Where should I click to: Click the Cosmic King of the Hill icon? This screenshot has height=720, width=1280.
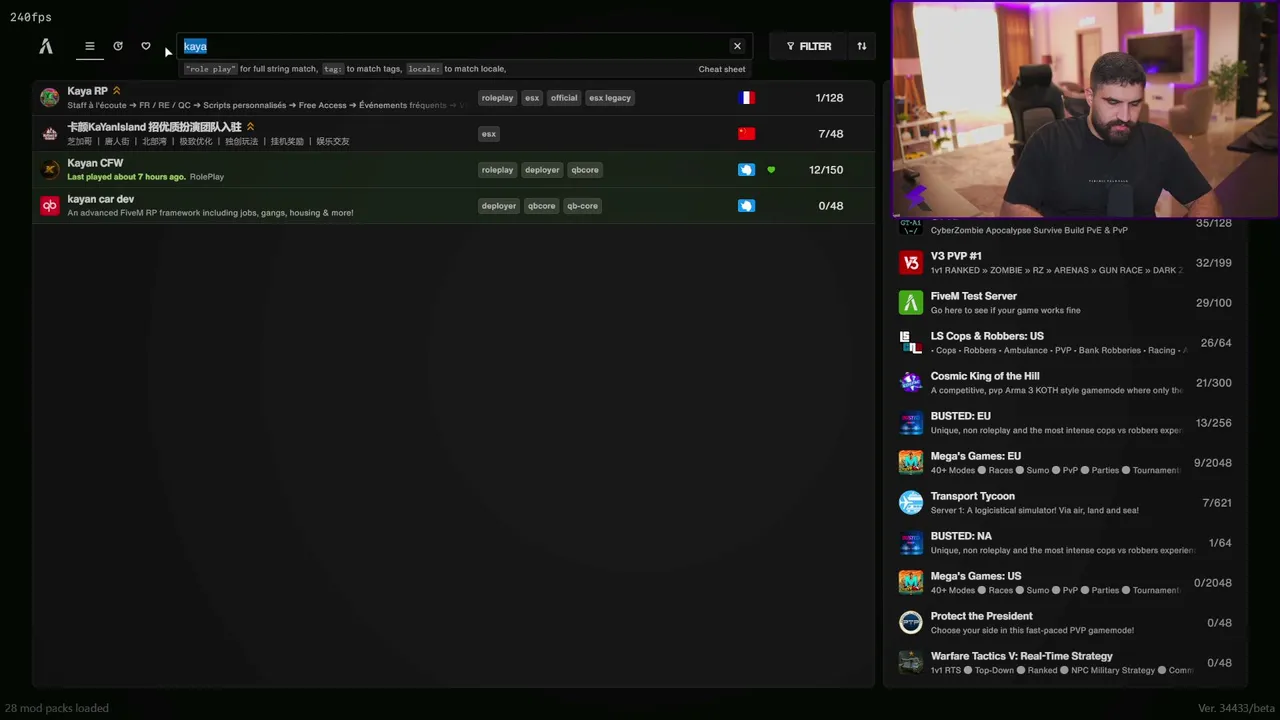910,383
